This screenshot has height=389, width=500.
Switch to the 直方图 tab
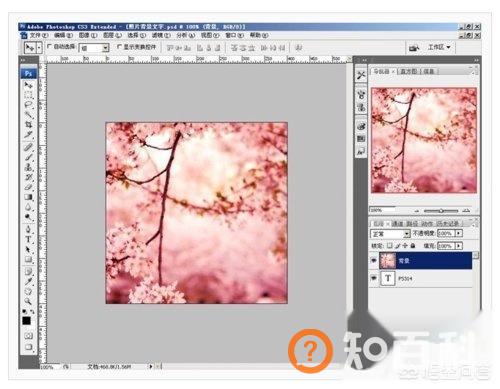[x=409, y=71]
